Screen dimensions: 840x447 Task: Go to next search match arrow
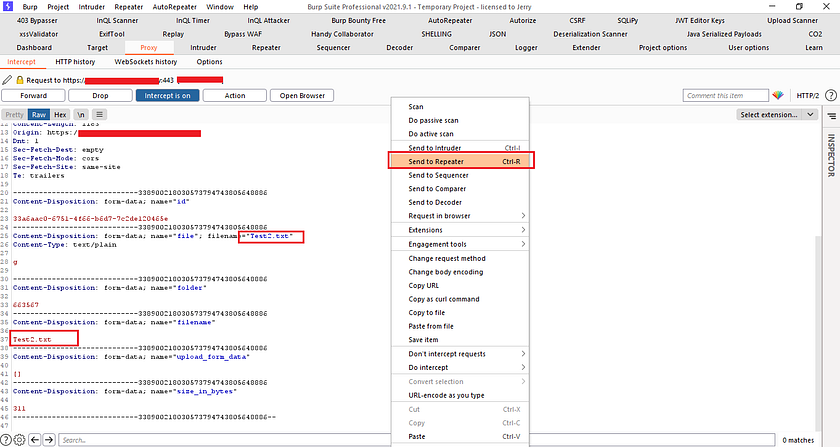click(x=49, y=440)
